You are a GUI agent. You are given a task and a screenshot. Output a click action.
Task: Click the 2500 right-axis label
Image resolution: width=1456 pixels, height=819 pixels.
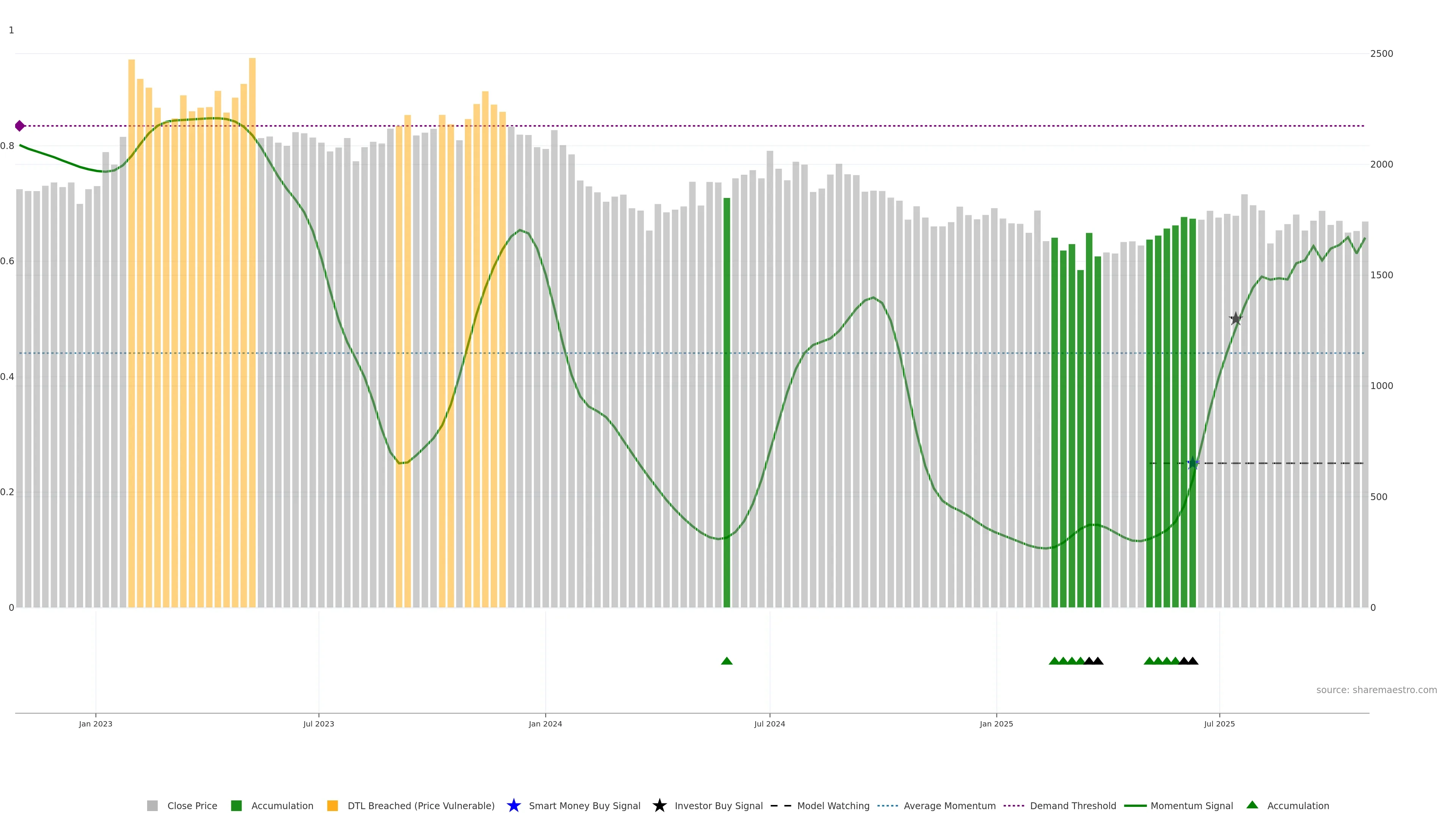1381,54
